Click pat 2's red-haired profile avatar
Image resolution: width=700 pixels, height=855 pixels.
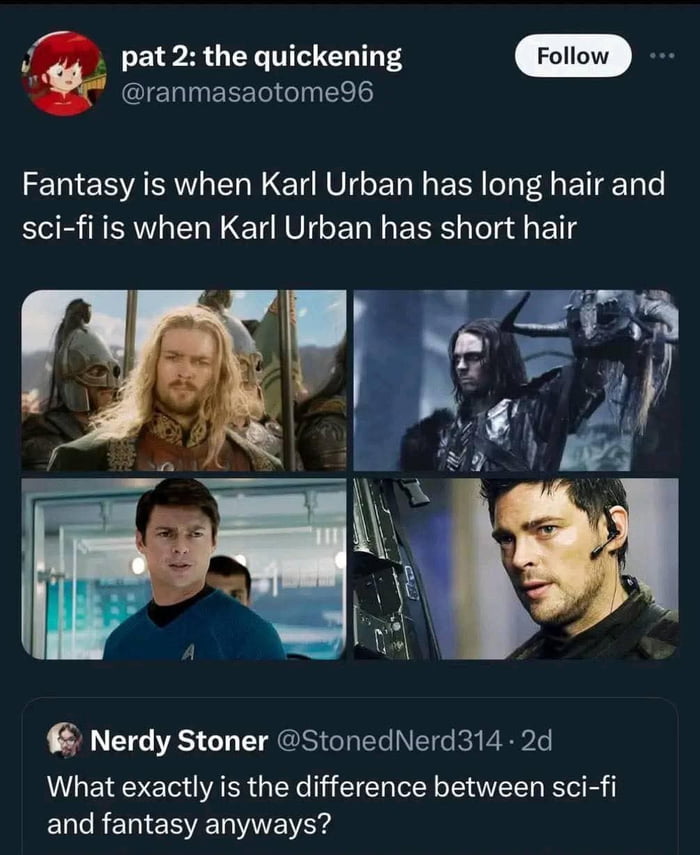(60, 68)
